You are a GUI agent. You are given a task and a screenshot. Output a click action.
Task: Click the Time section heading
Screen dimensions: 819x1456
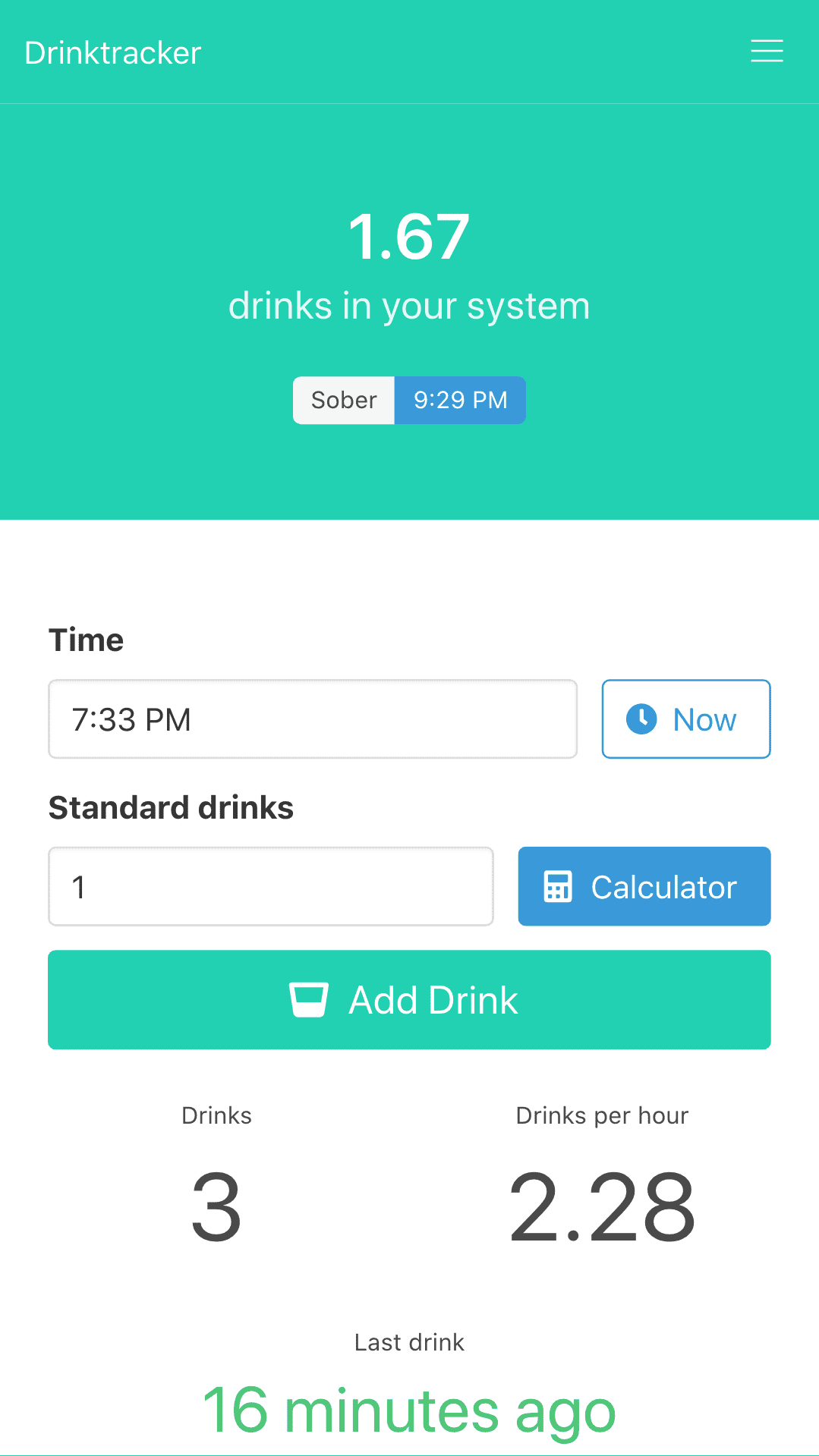click(x=86, y=640)
